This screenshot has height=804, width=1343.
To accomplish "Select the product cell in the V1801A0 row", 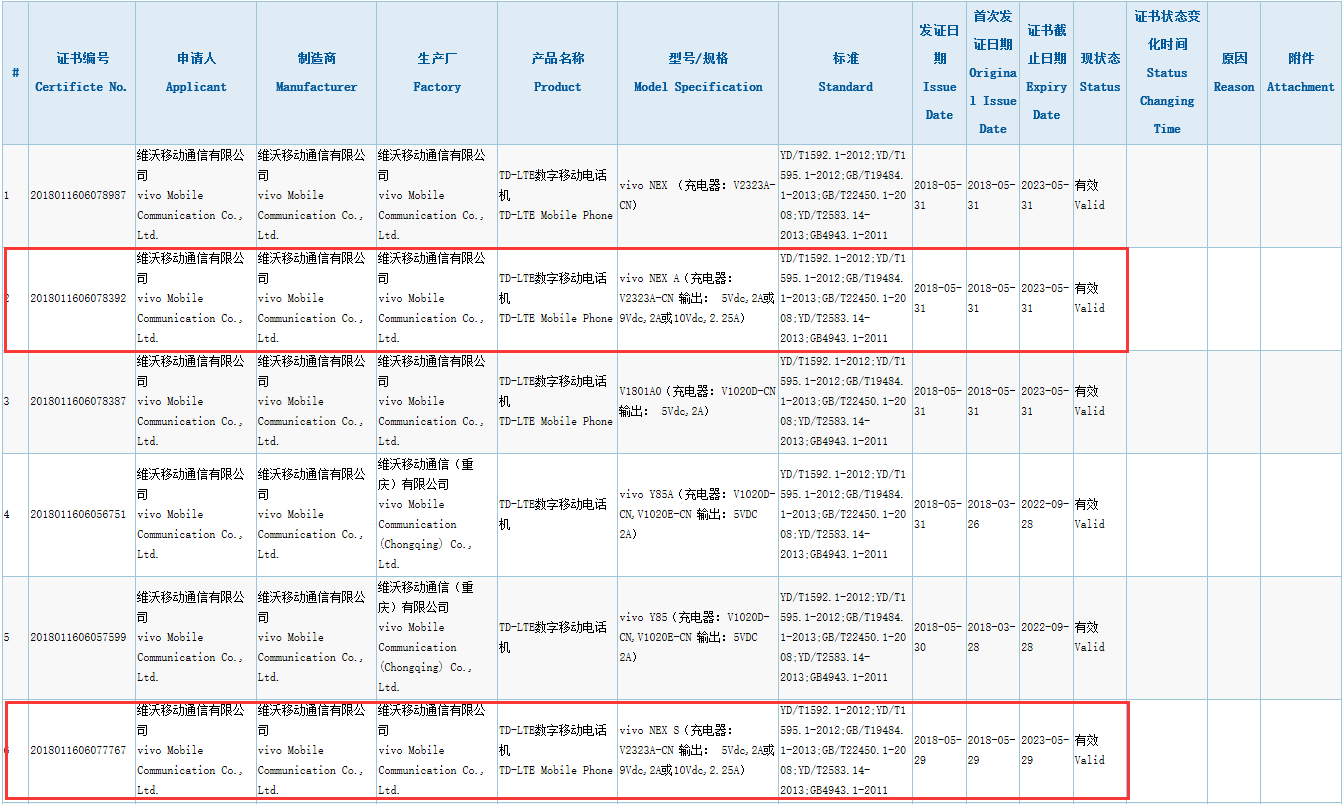I will pos(557,402).
